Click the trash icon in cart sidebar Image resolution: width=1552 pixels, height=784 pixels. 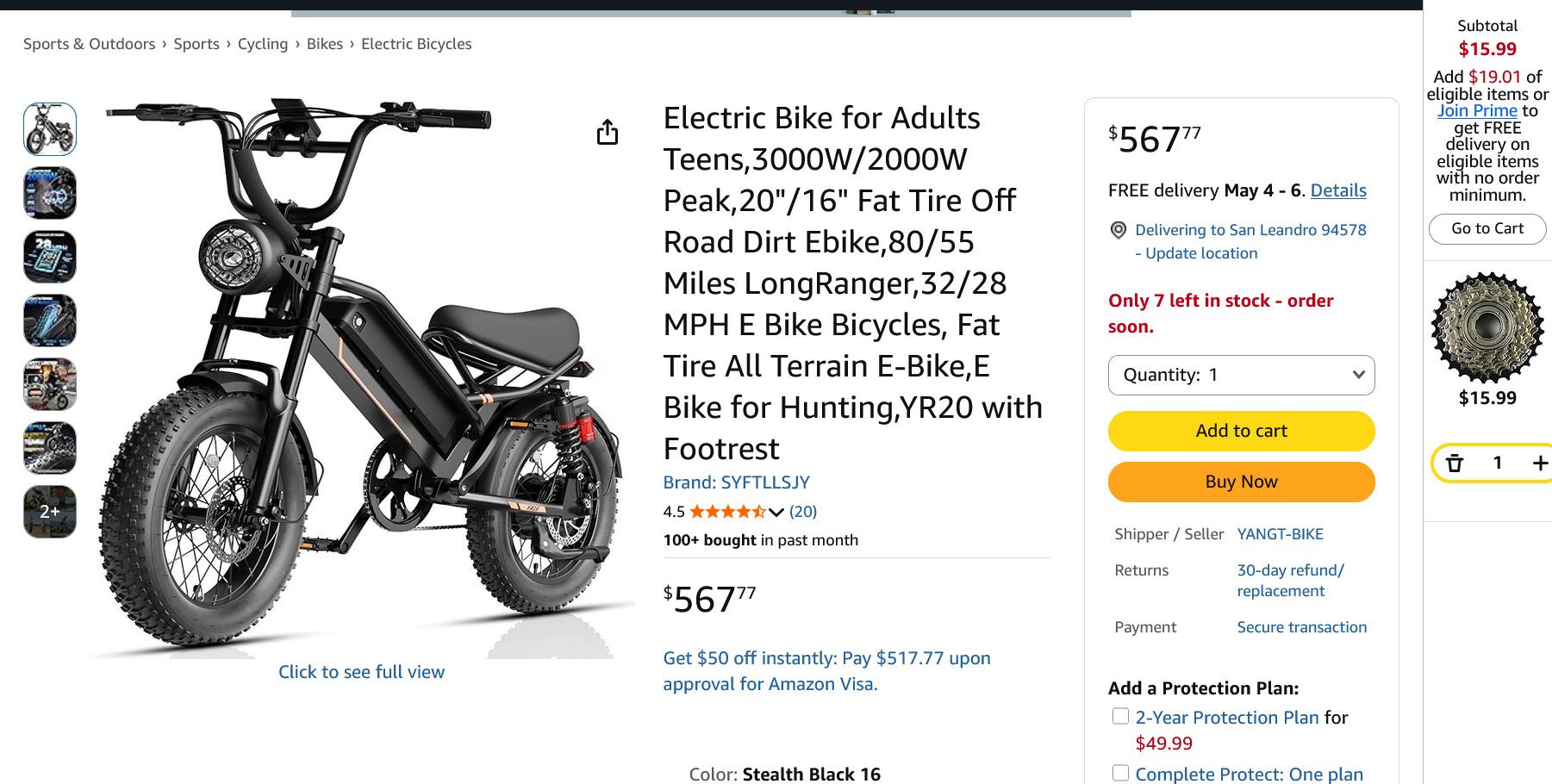pyautogui.click(x=1455, y=464)
